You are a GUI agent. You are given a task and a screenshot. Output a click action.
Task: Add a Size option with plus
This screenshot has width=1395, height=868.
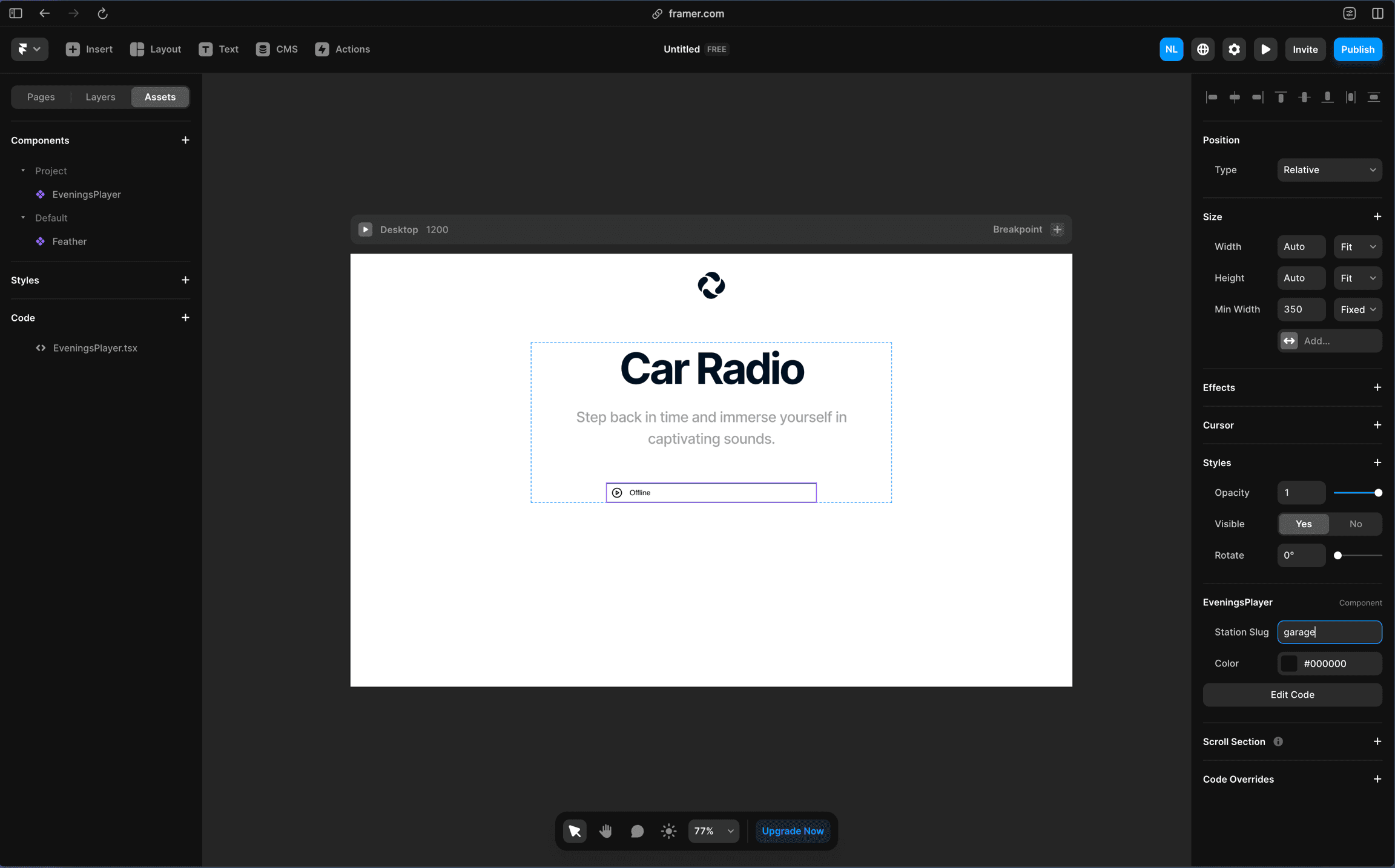1377,216
